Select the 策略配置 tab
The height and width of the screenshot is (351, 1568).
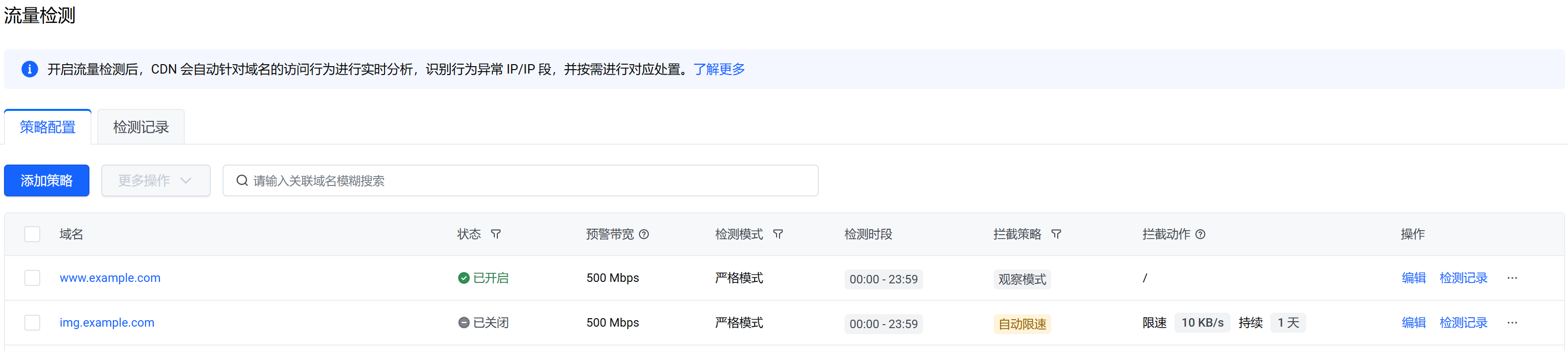48,127
